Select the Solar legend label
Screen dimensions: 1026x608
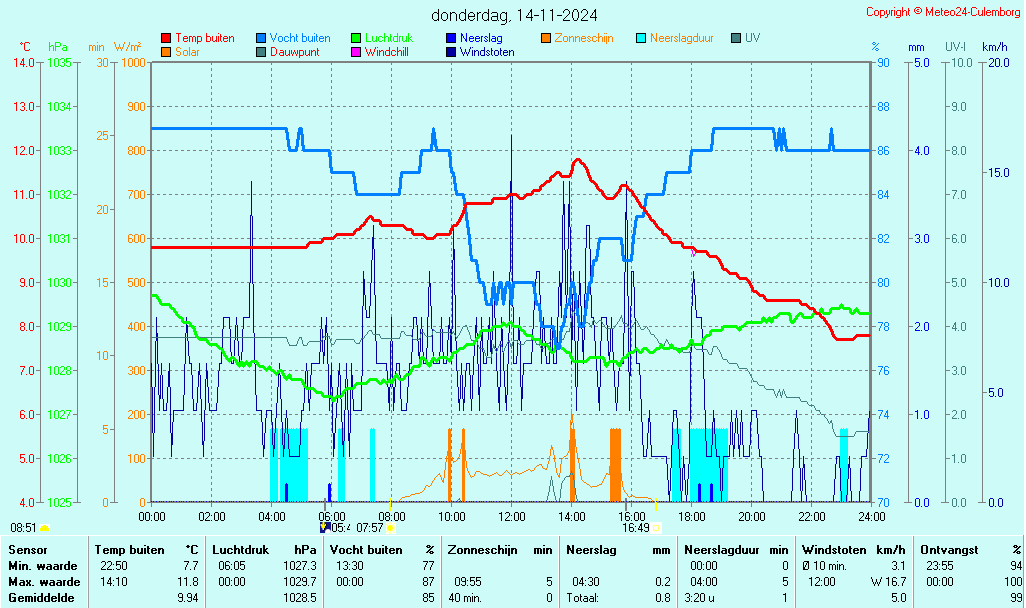pyautogui.click(x=187, y=52)
